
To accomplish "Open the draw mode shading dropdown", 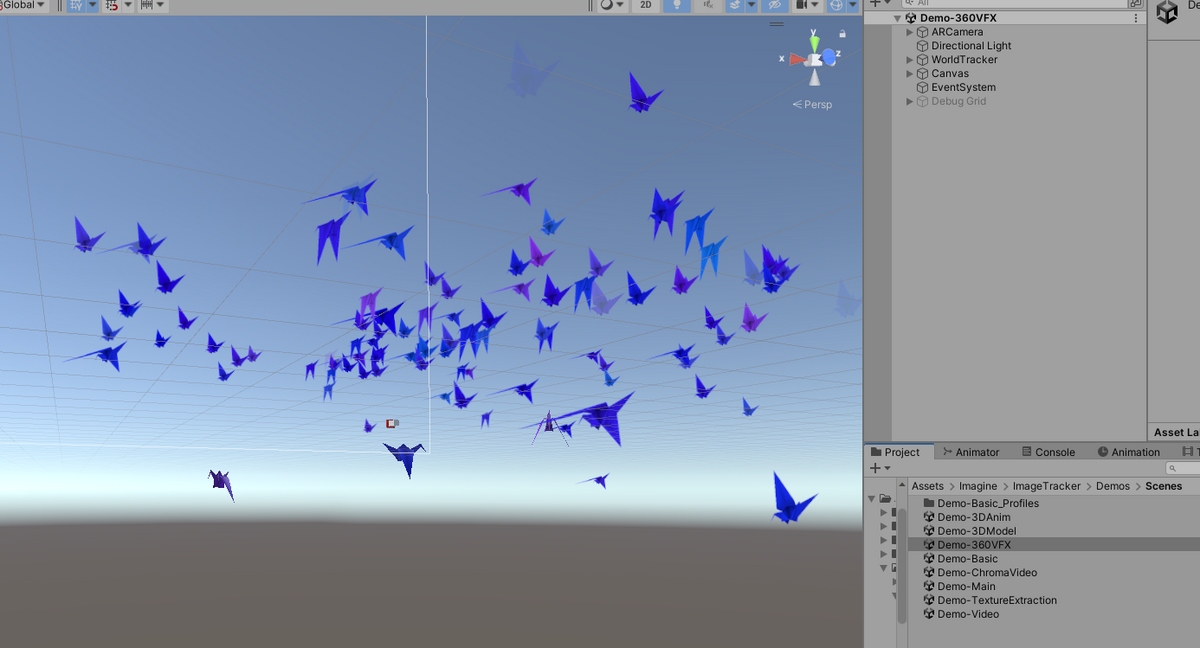I will [x=612, y=5].
